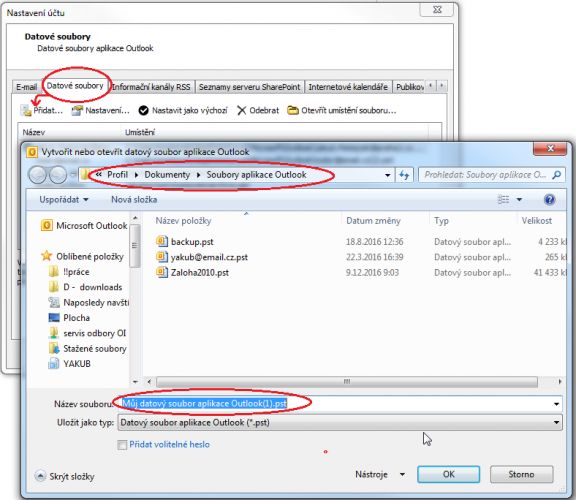
Task: Open servis odbory OI folder
Action: pyautogui.click(x=87, y=333)
